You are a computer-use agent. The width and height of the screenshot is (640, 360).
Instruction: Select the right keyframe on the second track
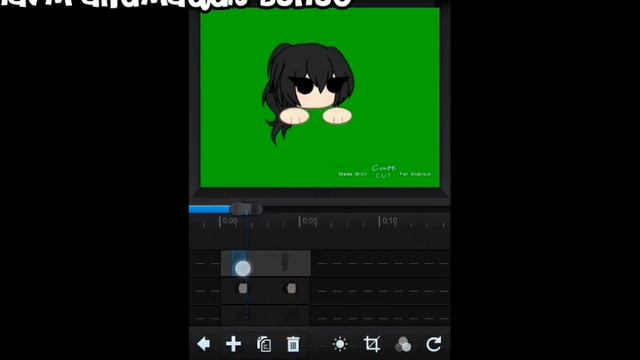(x=291, y=289)
